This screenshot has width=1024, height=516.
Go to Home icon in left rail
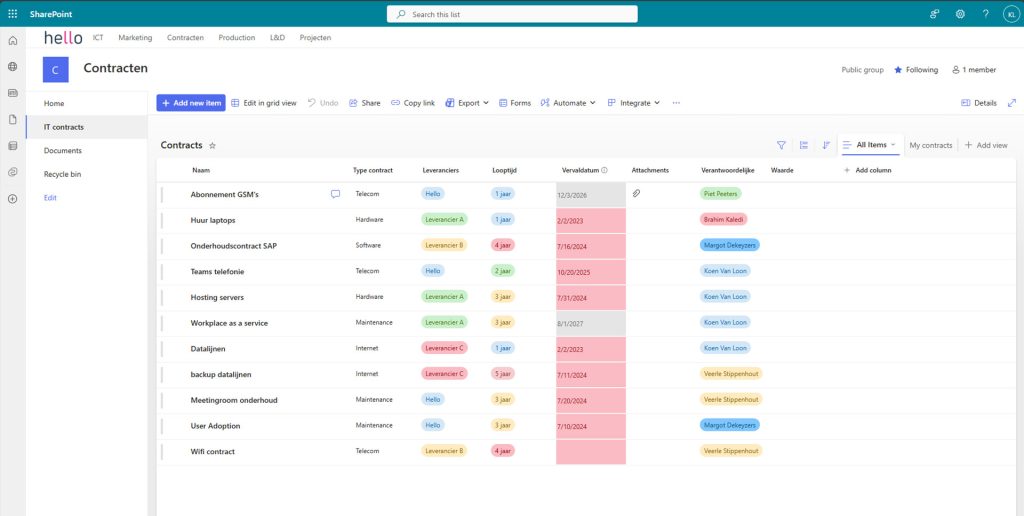[x=12, y=40]
